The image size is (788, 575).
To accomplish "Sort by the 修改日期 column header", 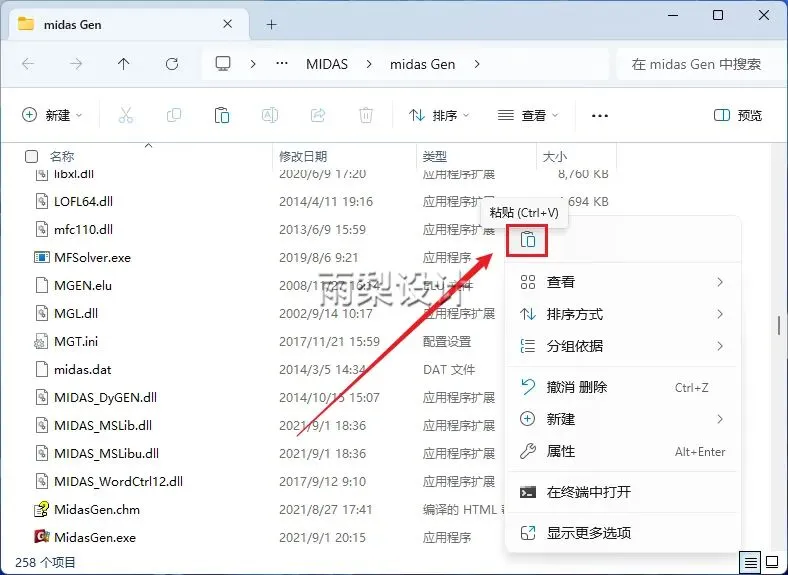I will point(303,157).
